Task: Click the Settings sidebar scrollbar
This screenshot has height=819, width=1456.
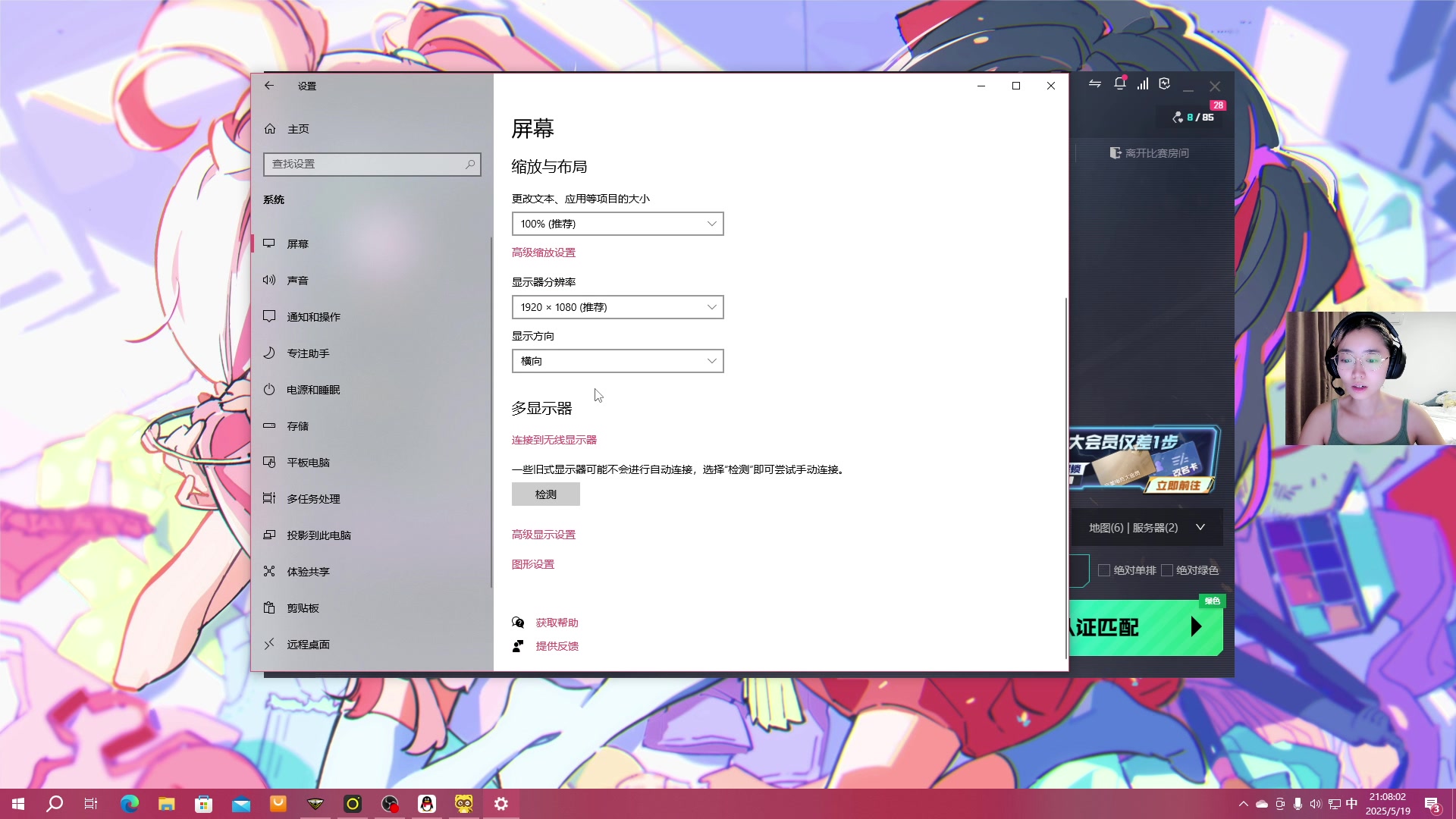Action: tap(491, 413)
